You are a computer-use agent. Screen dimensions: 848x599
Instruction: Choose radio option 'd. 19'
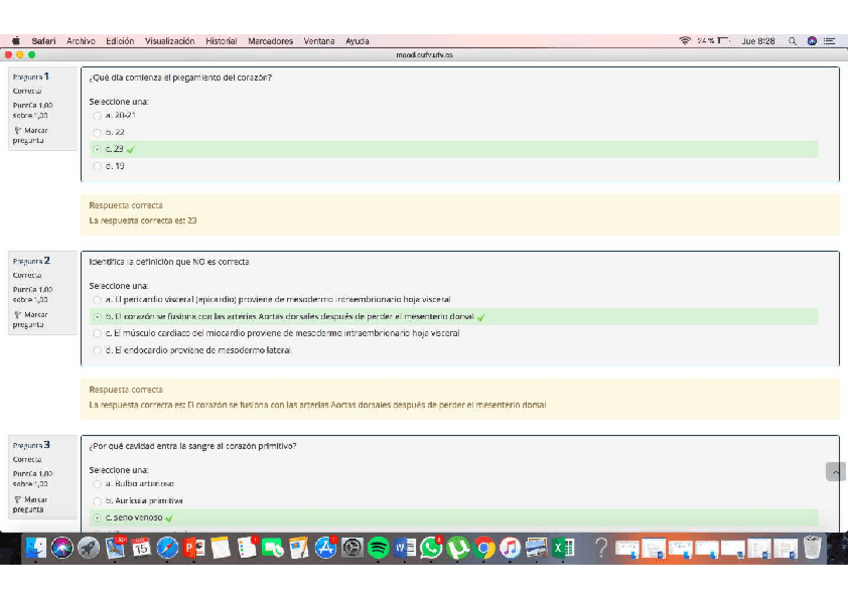(x=97, y=166)
